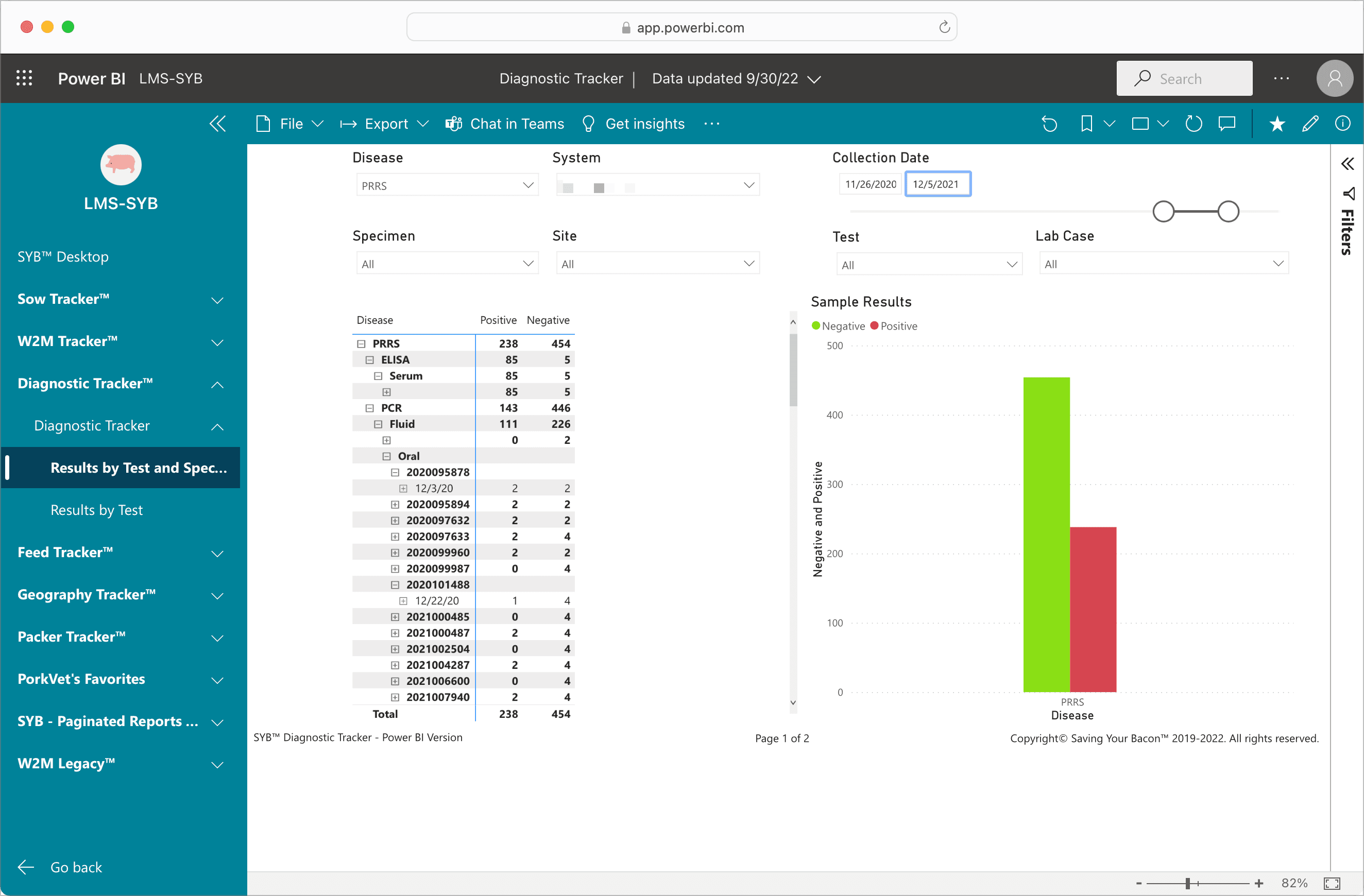
Task: Click the Refresh visuals icon
Action: coord(1193,124)
